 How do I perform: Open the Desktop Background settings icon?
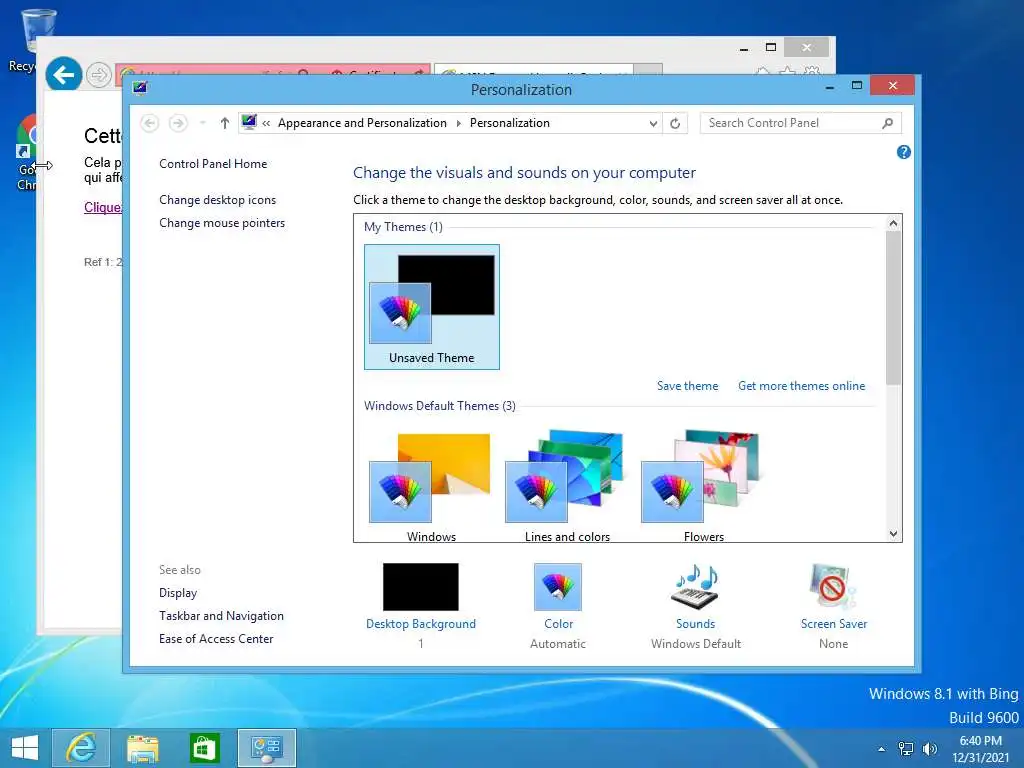[421, 586]
